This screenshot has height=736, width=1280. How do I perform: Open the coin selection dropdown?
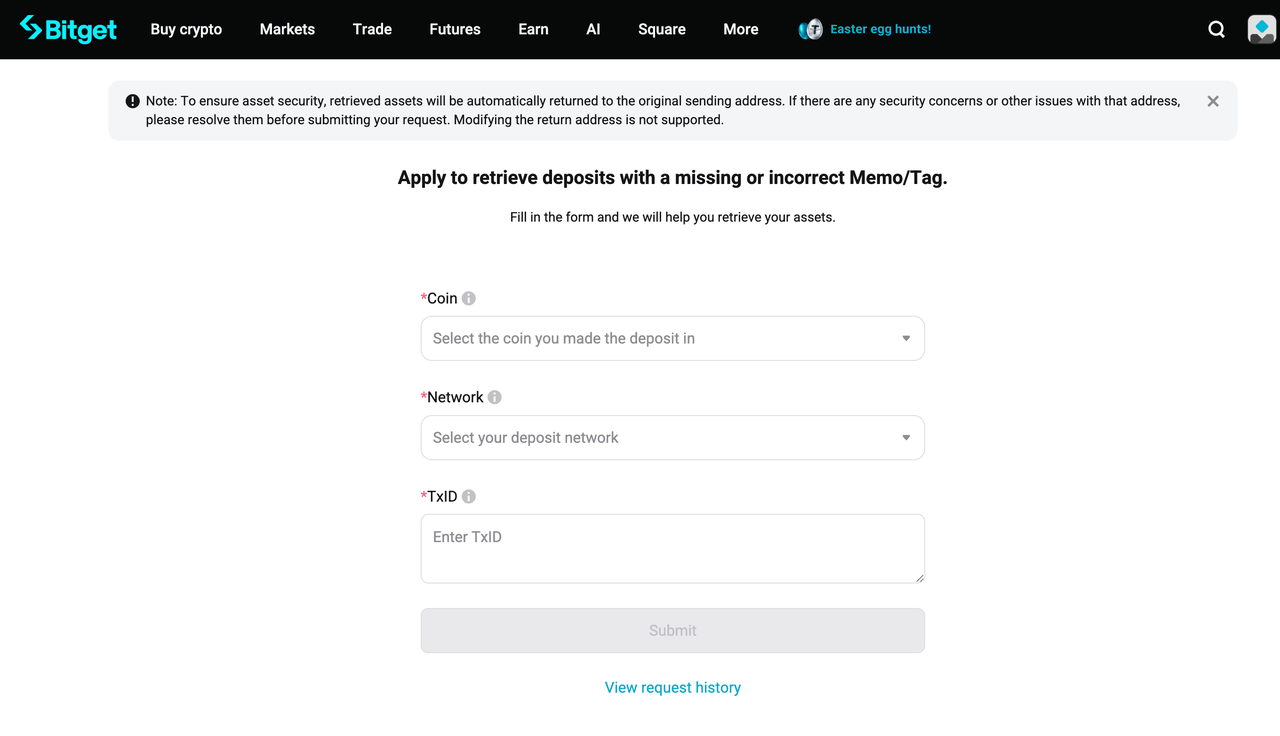point(672,338)
